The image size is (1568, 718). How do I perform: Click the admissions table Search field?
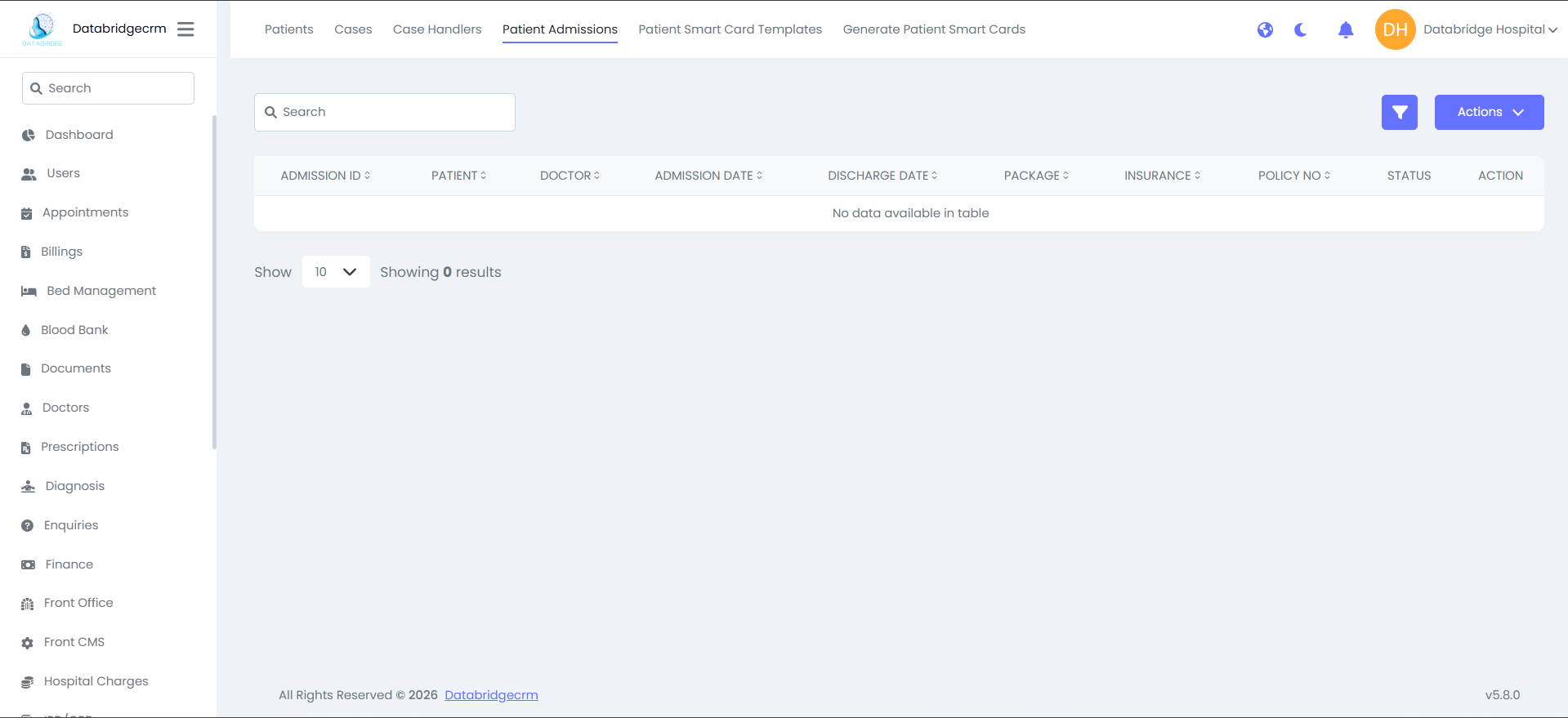(x=385, y=112)
